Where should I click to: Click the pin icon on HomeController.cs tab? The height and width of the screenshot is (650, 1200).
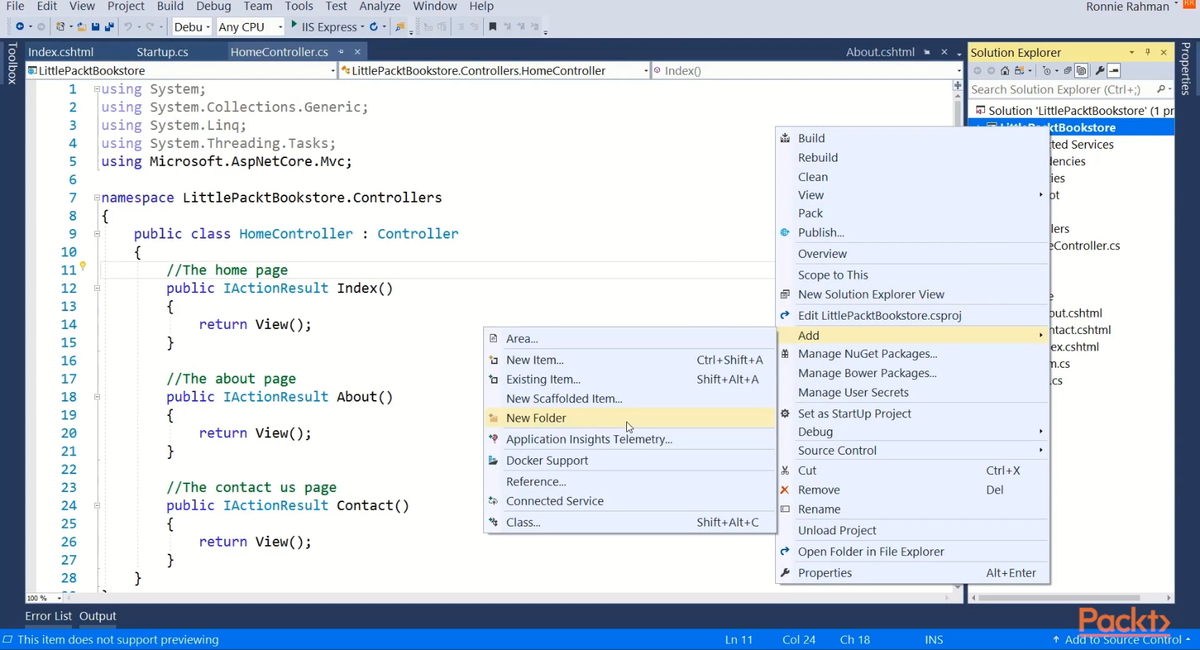(341, 52)
